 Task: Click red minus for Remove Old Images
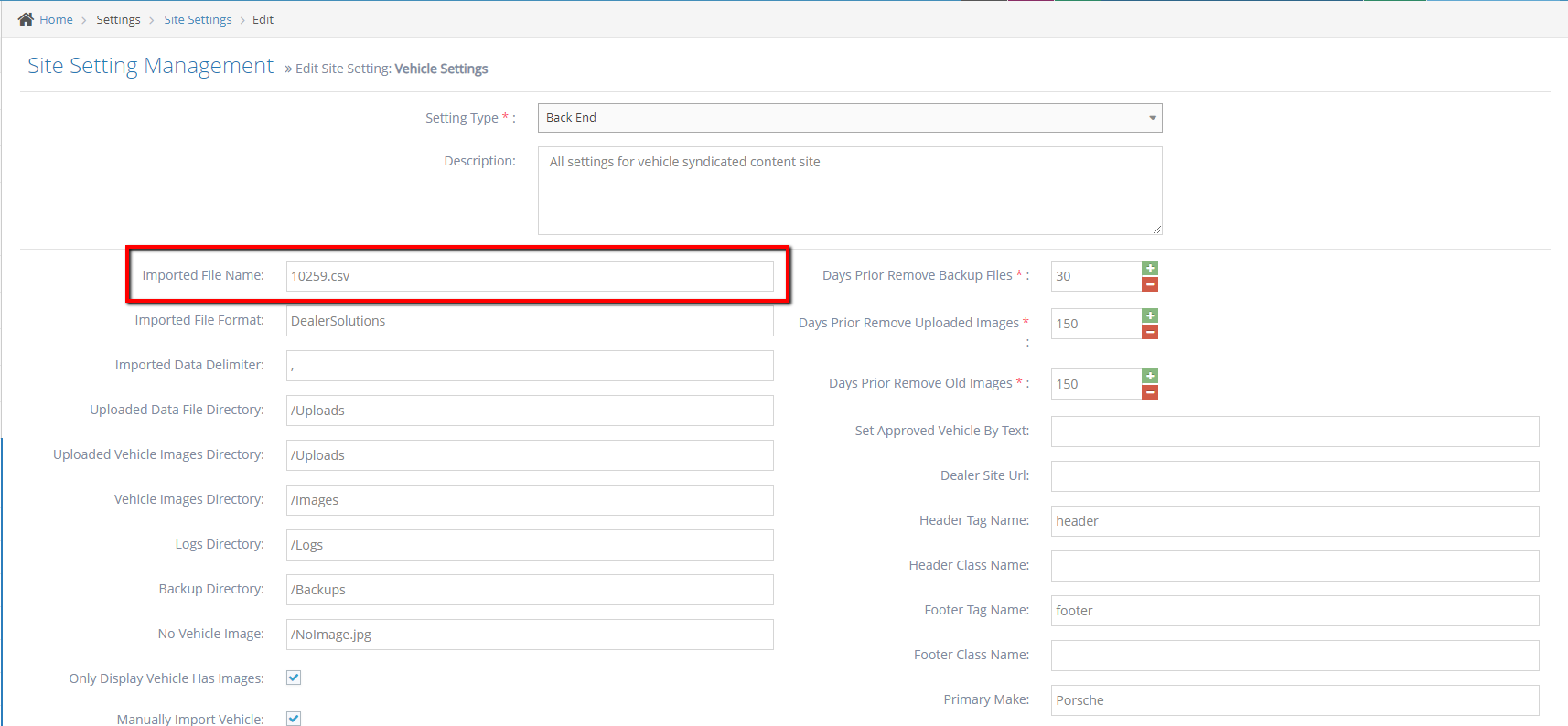[x=1150, y=392]
